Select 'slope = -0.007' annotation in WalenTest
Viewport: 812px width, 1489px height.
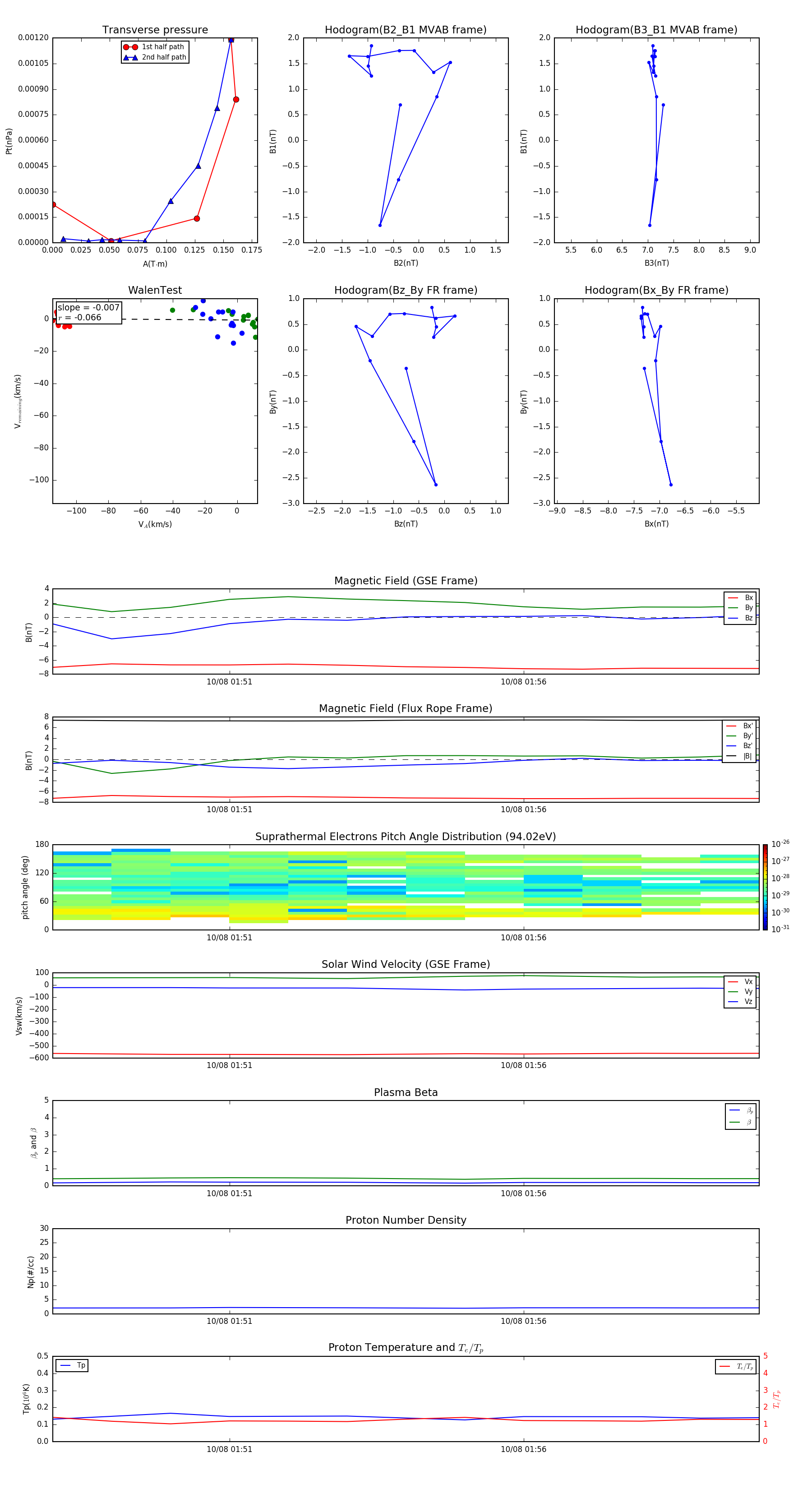click(x=88, y=308)
